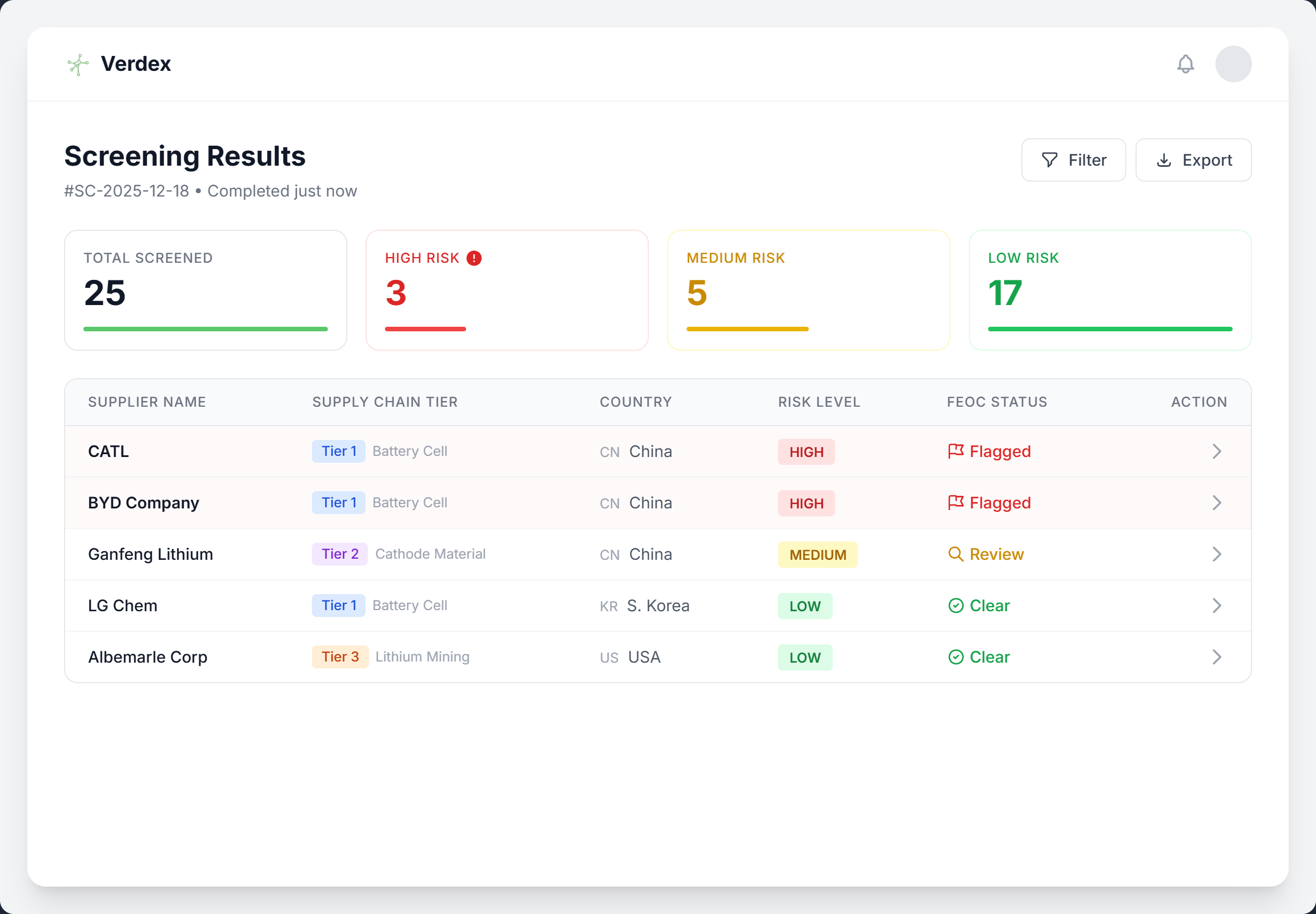Click the download icon inside the Export button

1163,160
